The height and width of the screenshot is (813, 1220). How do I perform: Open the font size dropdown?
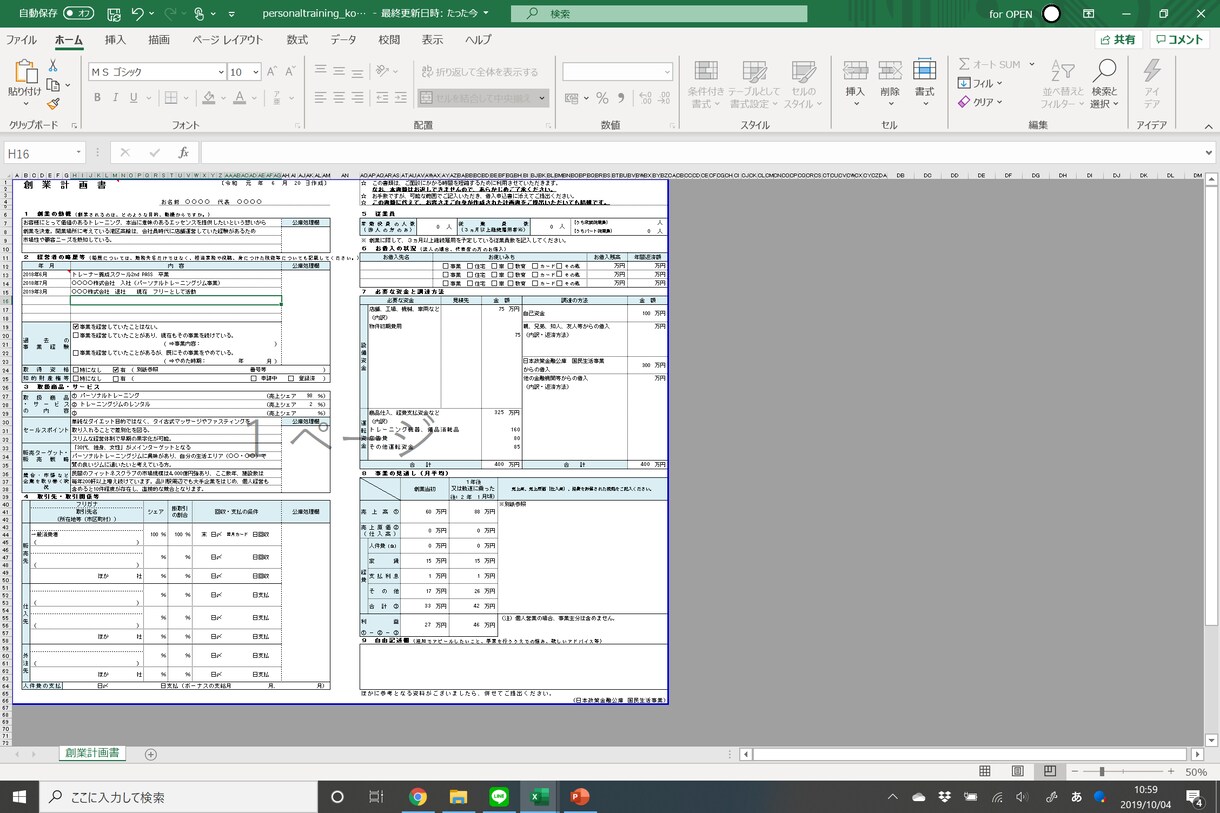(x=255, y=72)
